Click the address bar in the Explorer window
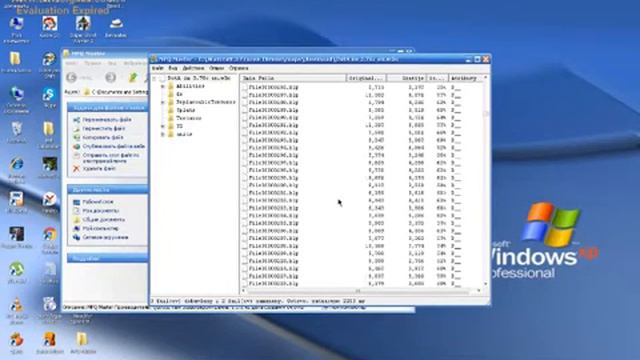640x360 pixels. coord(116,92)
